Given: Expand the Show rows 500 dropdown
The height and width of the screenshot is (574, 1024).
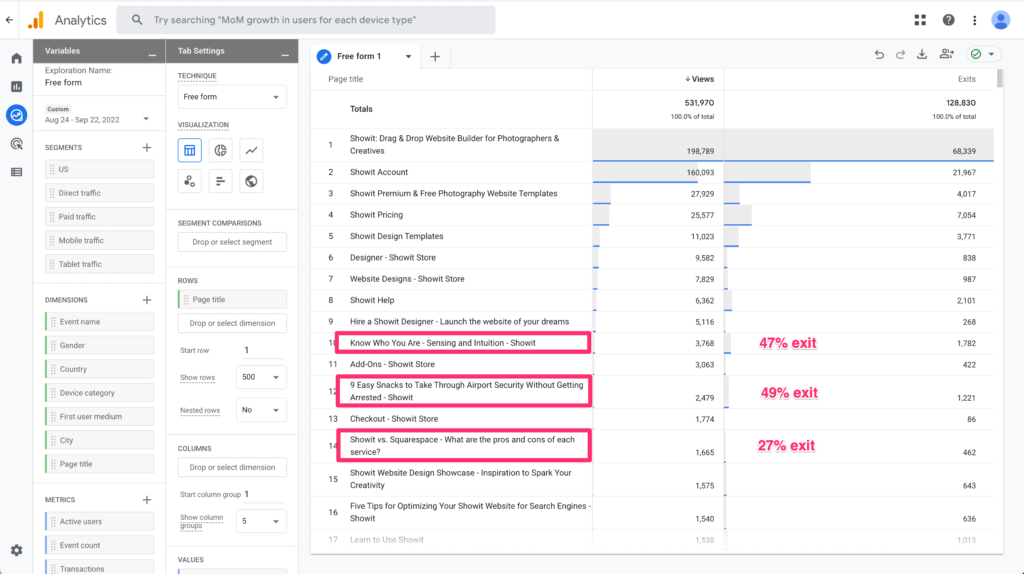Looking at the screenshot, I should pos(261,378).
